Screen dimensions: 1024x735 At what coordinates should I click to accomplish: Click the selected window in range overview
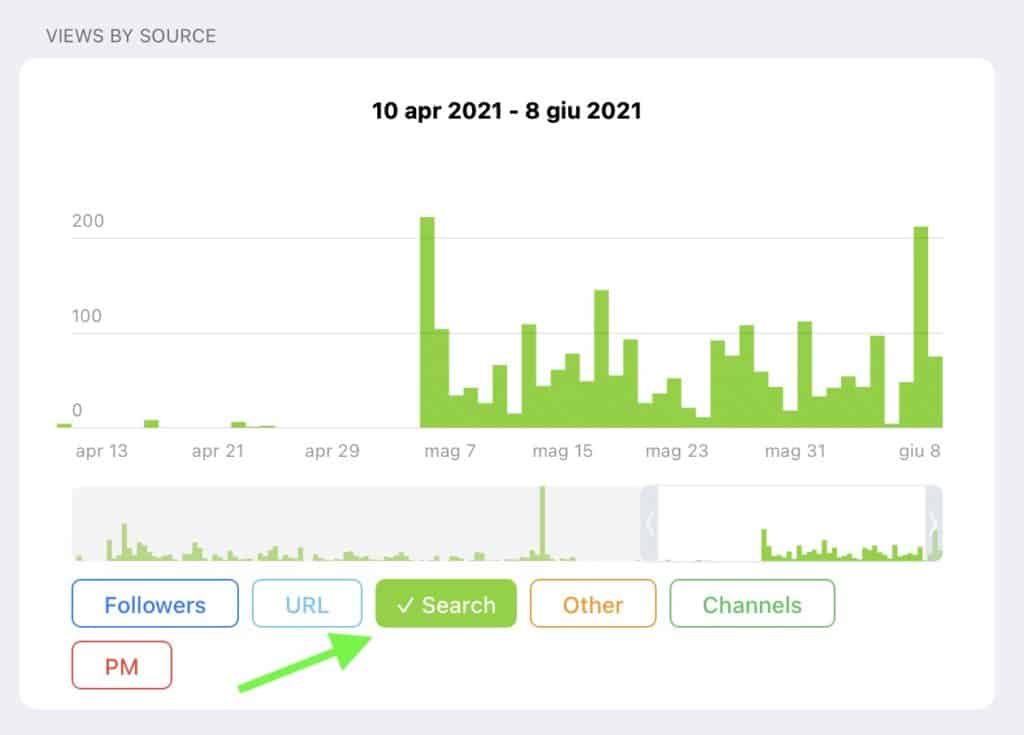click(x=792, y=523)
